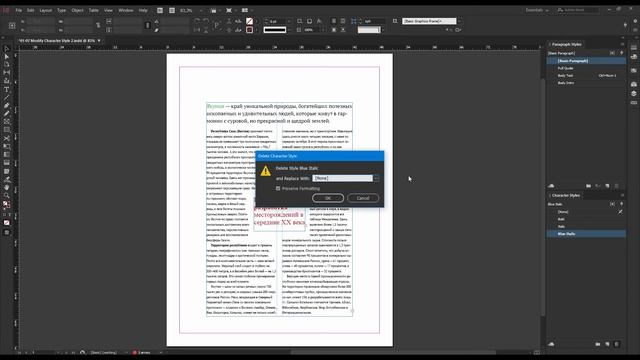Open the Edit menu
This screenshot has height=360, width=640.
pyautogui.click(x=31, y=10)
